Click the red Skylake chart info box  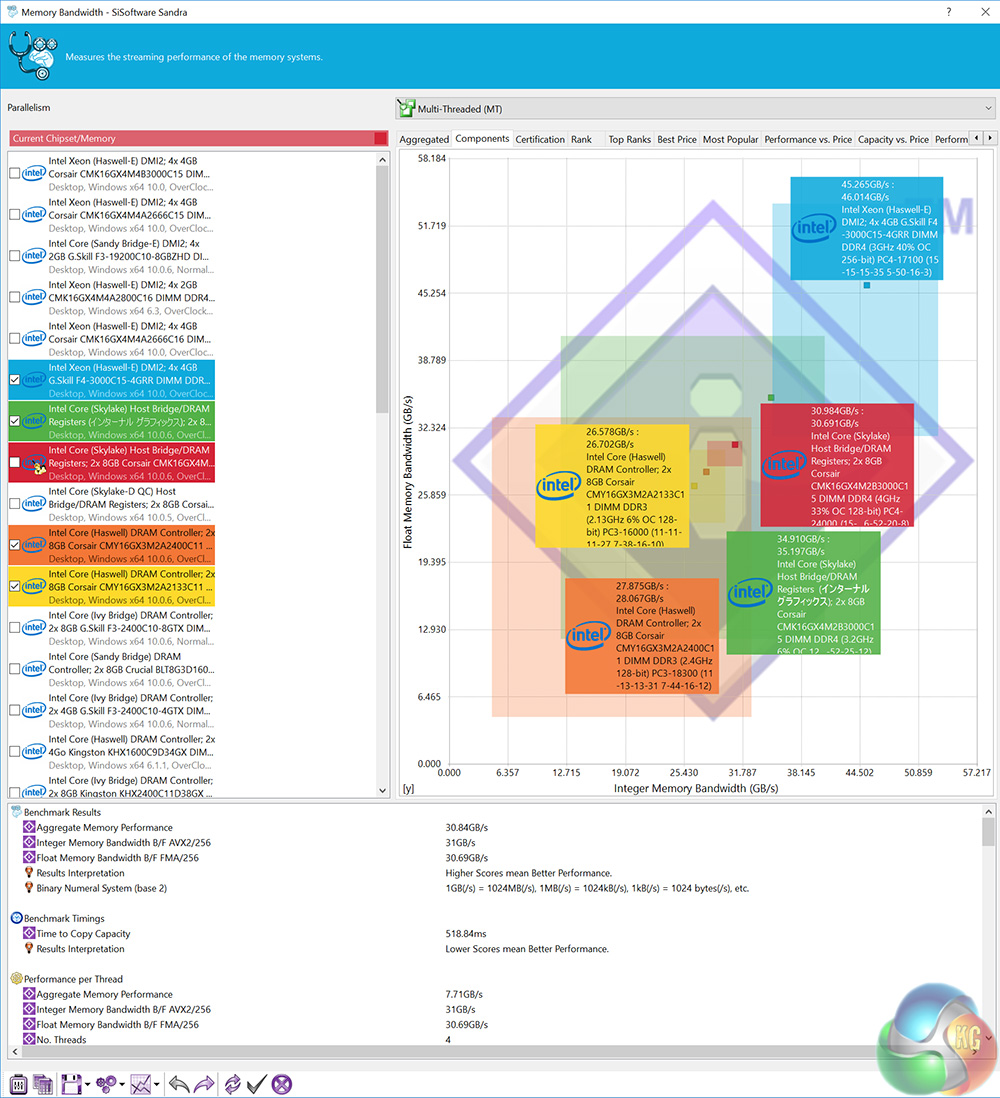(838, 465)
